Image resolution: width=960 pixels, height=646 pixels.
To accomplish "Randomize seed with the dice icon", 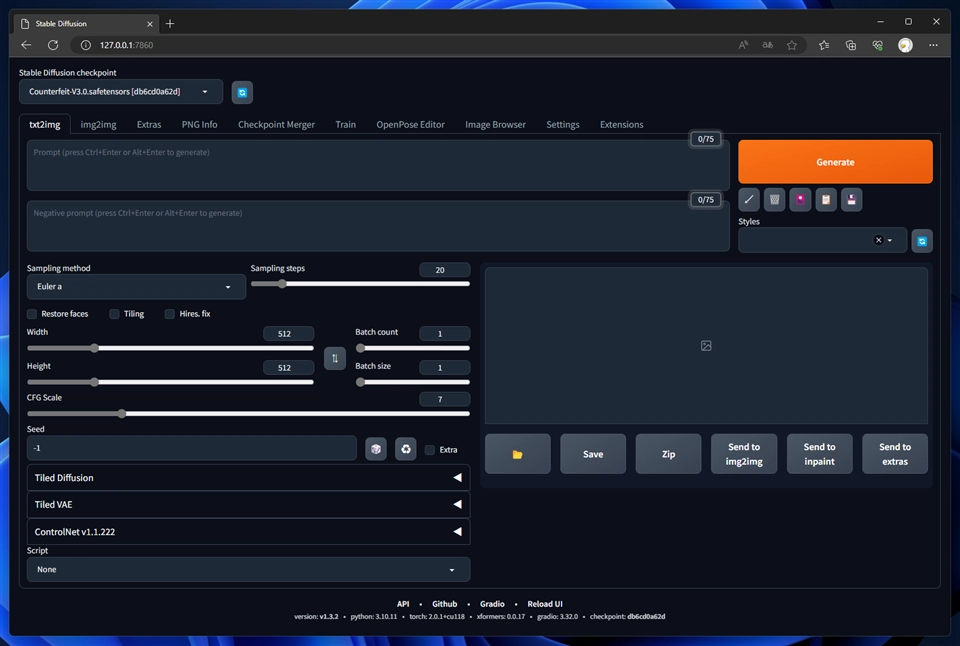I will (x=376, y=449).
